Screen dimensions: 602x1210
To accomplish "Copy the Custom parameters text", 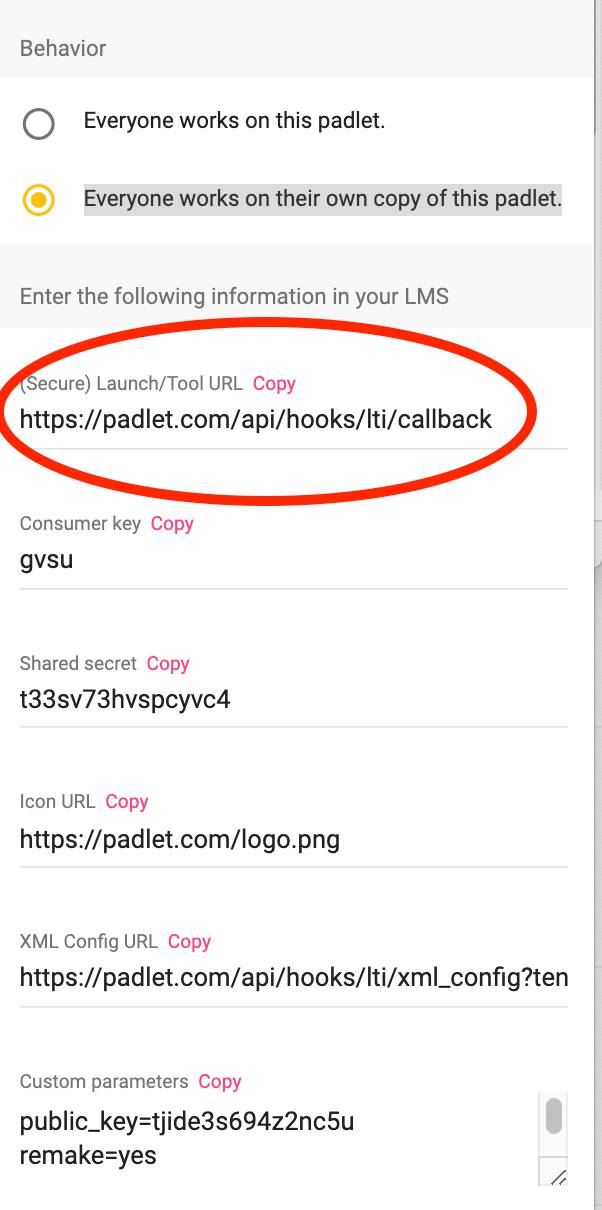I will pos(220,1081).
